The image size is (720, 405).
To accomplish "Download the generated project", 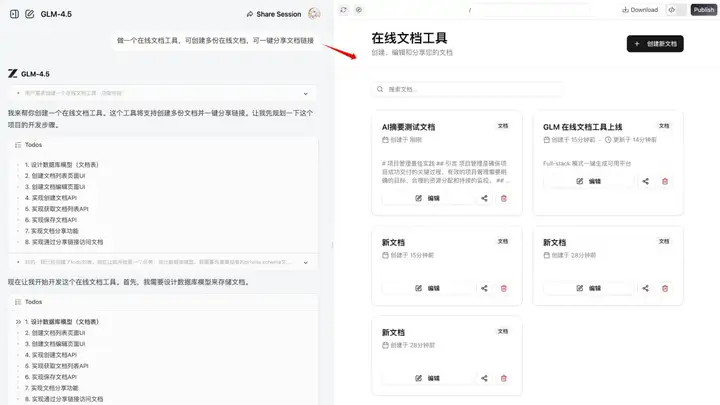I will (x=640, y=10).
